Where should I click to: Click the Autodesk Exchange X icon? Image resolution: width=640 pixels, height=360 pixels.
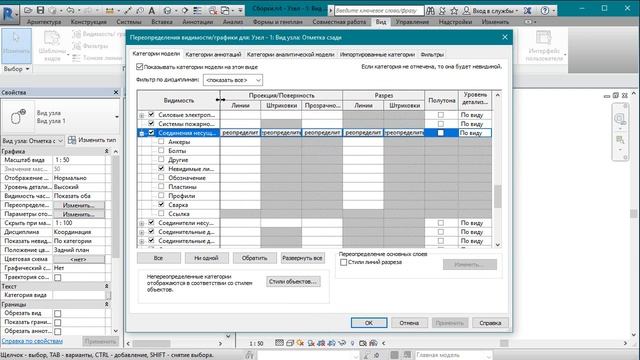(x=527, y=11)
